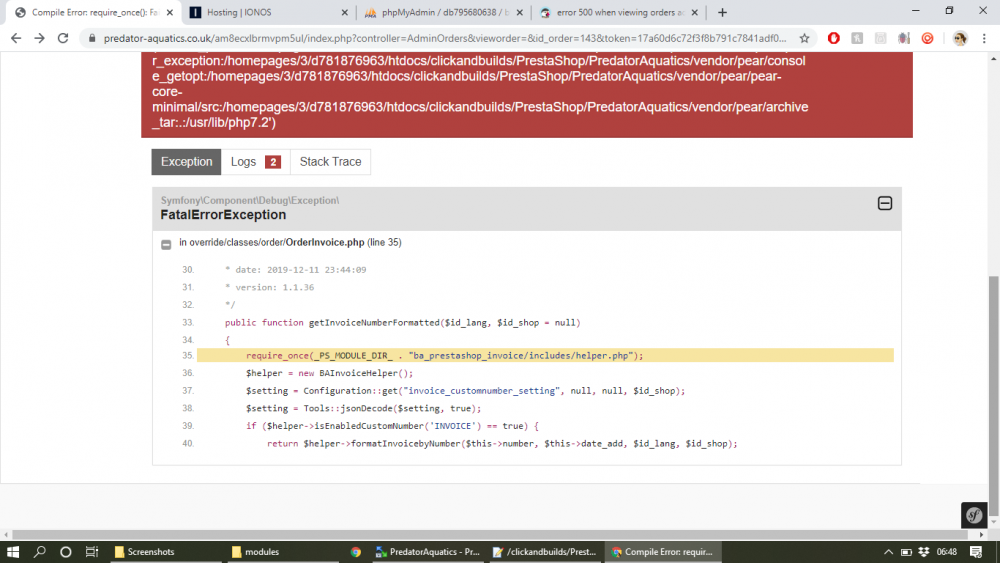Open Screenshots folder in taskbar

click(164, 552)
